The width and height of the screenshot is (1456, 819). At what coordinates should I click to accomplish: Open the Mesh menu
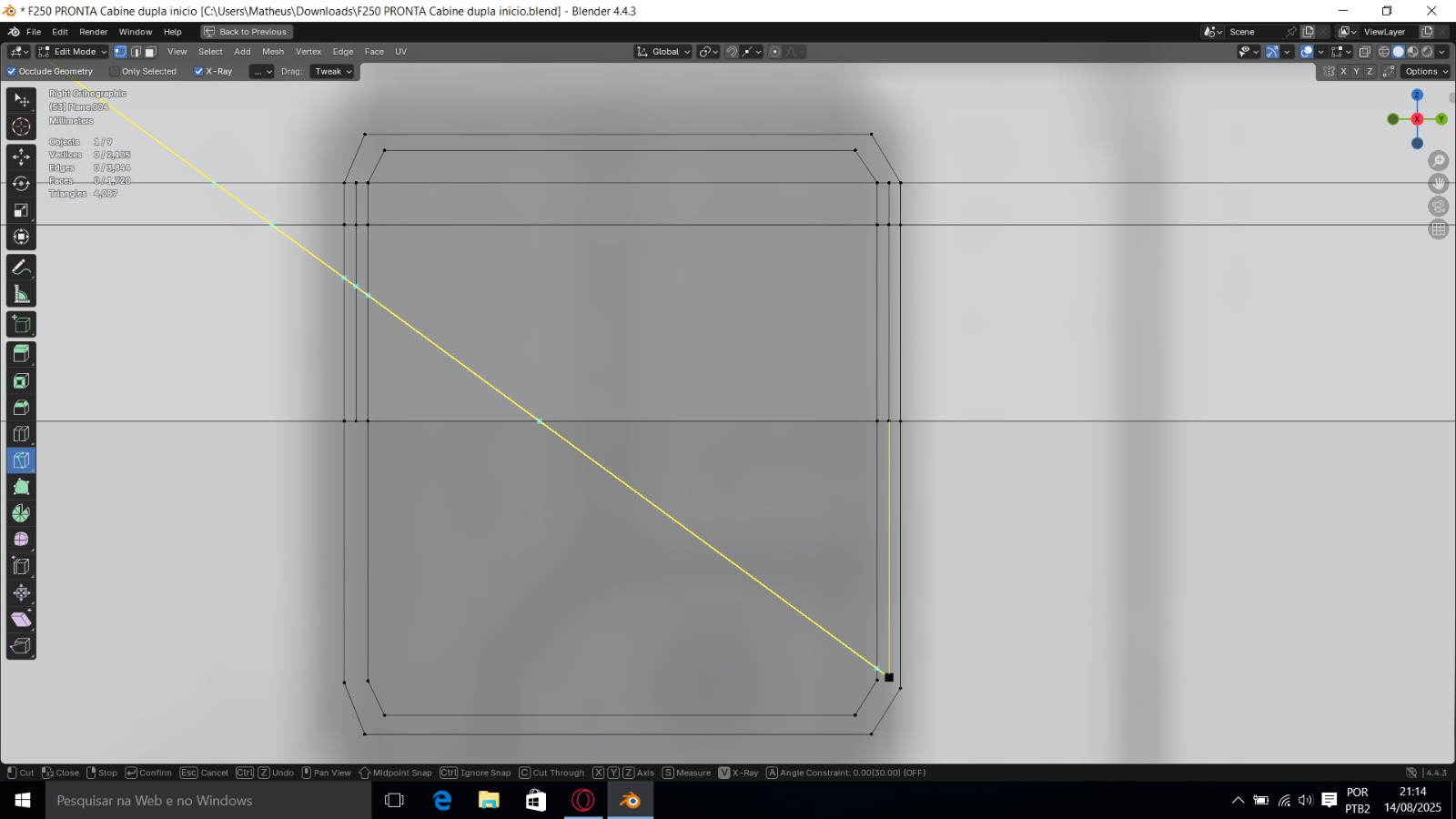pyautogui.click(x=273, y=52)
